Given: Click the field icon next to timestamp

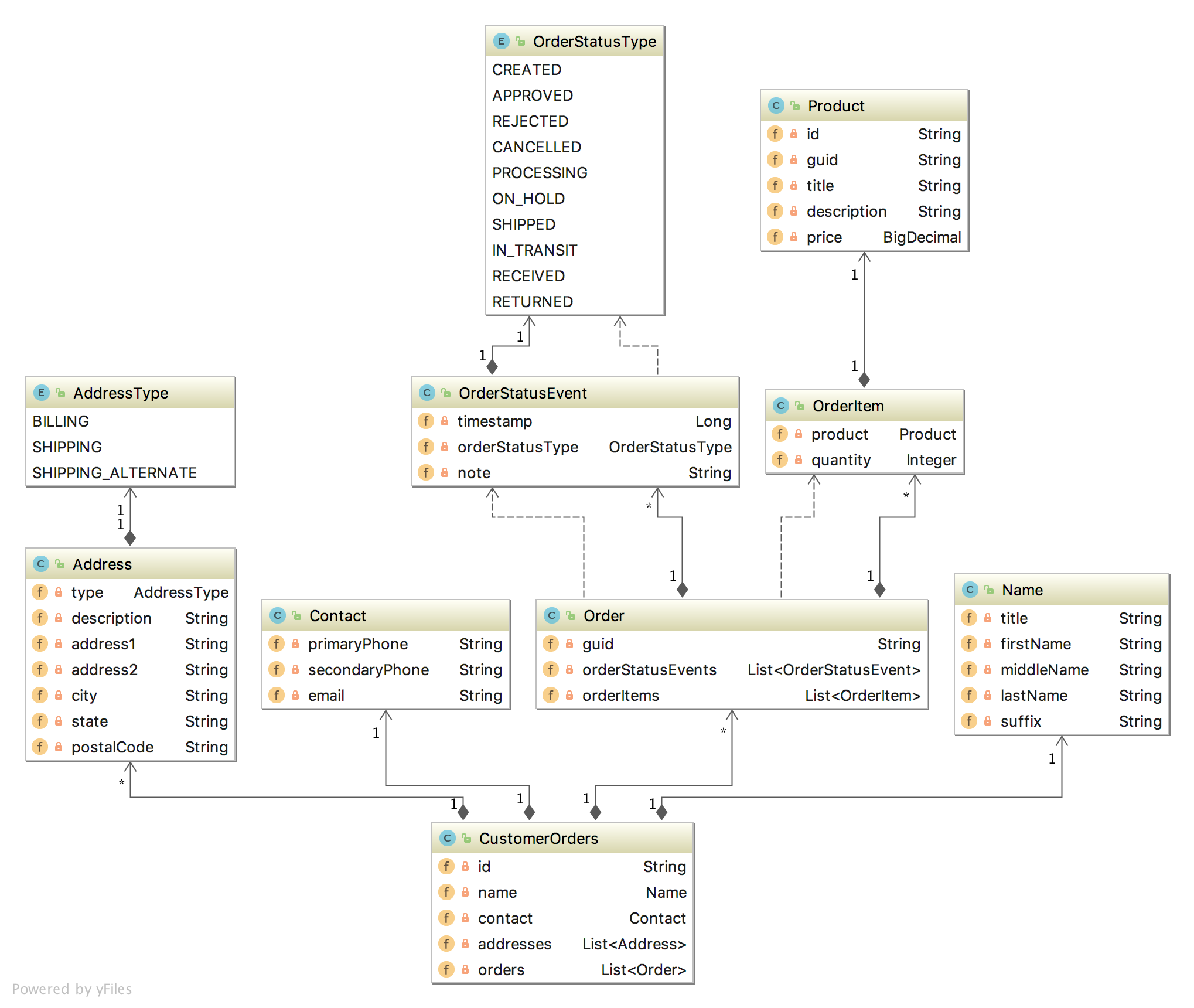Looking at the screenshot, I should (426, 421).
